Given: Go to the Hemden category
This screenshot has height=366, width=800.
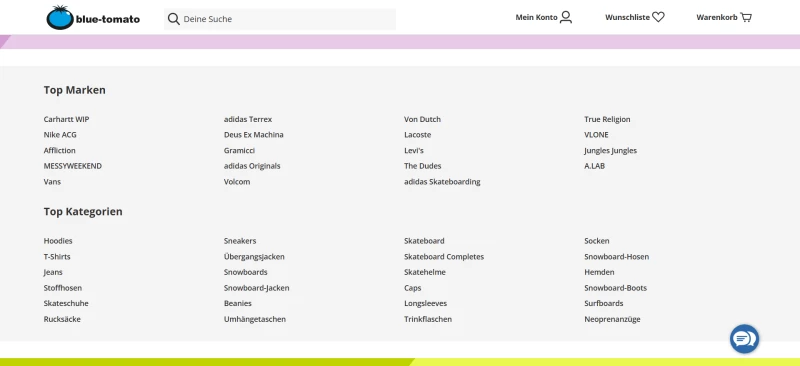Looking at the screenshot, I should (599, 272).
